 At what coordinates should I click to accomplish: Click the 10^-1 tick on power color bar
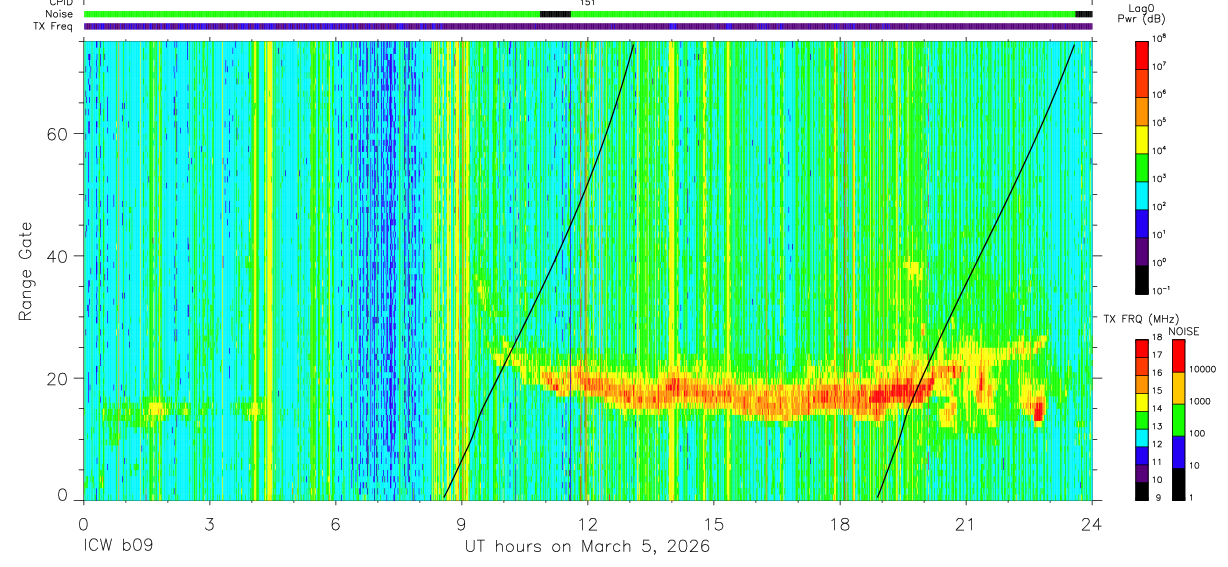(1163, 289)
